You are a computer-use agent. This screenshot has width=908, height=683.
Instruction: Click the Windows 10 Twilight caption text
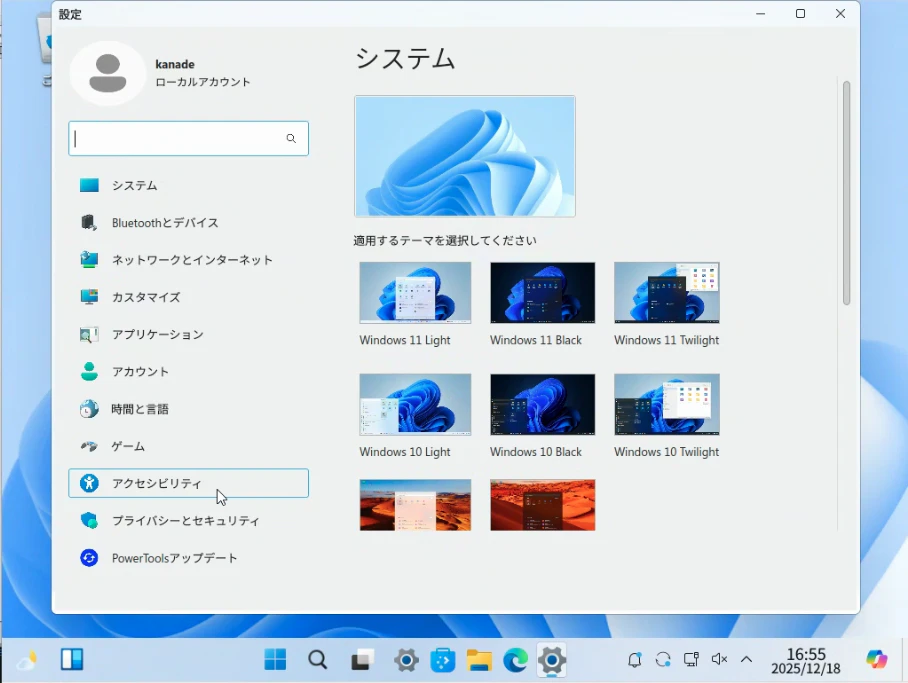coord(667,452)
